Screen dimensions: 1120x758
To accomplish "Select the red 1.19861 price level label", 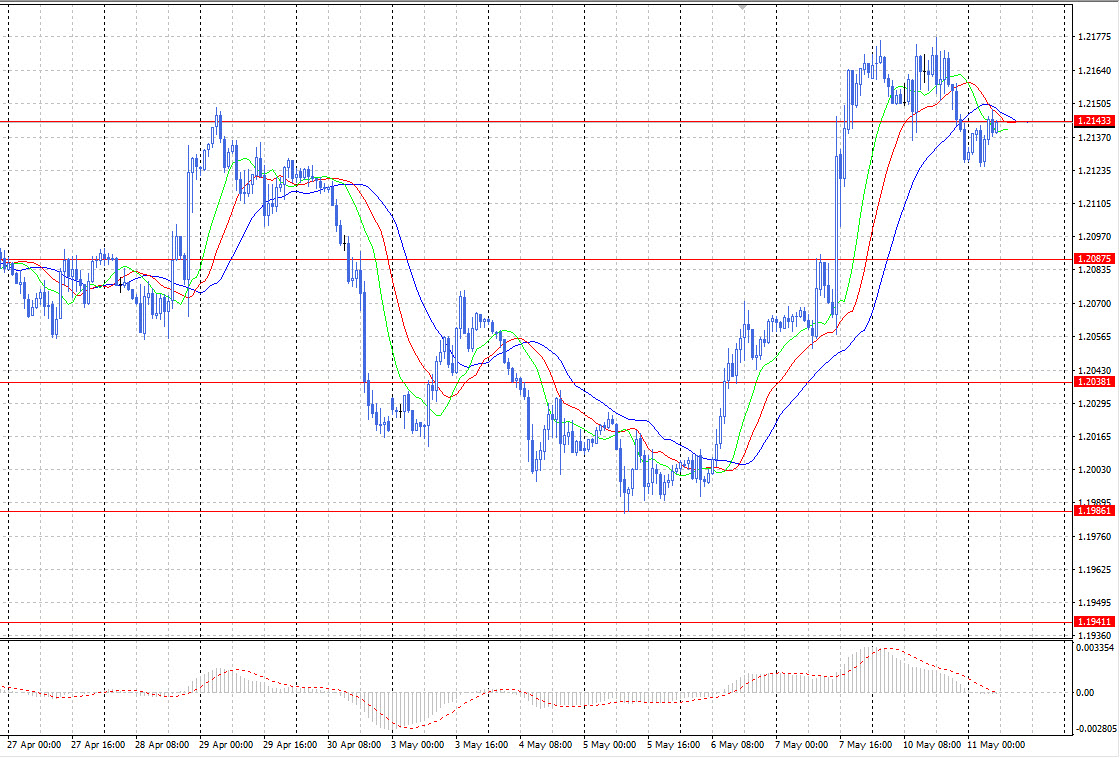I will 1094,511.
